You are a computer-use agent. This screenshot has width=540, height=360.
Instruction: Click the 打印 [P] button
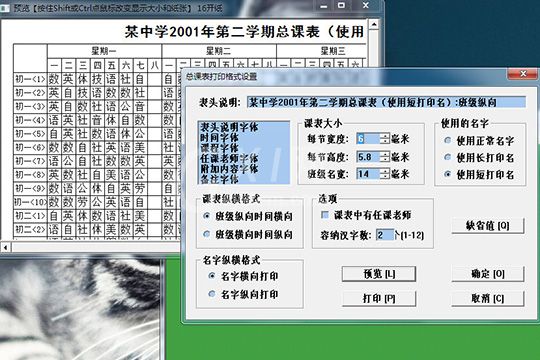(x=379, y=298)
